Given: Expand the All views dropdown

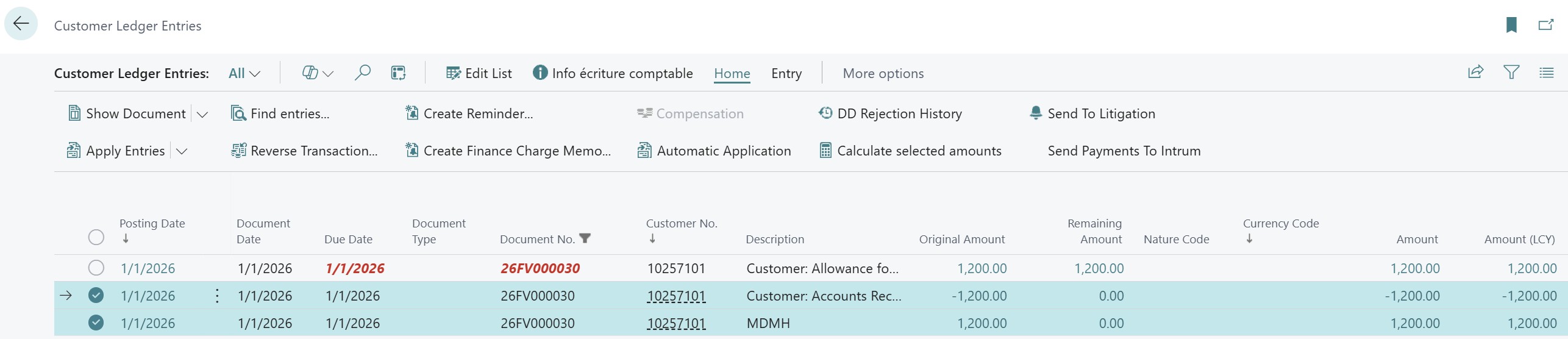Looking at the screenshot, I should click(x=244, y=74).
